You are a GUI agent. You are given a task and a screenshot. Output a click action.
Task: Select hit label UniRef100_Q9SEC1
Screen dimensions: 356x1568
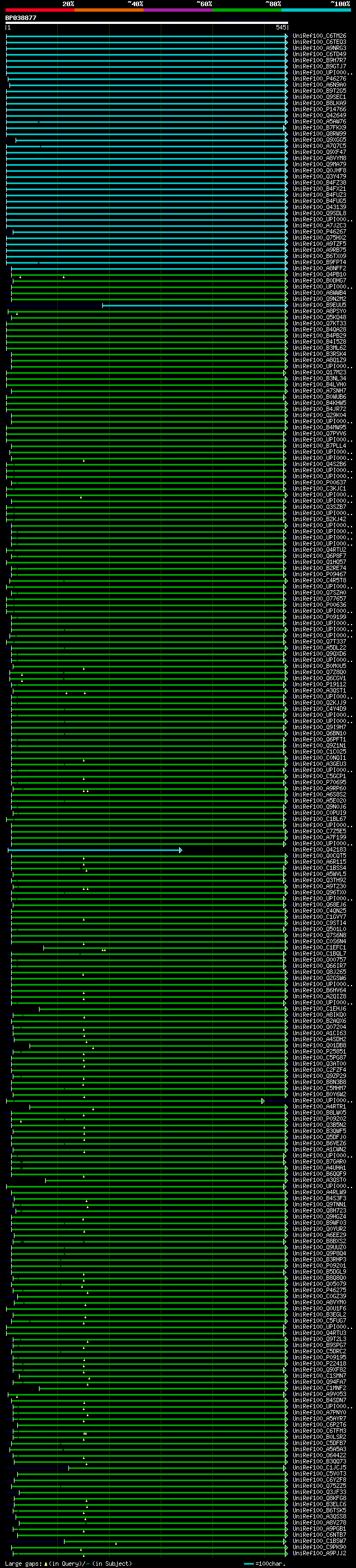click(319, 97)
